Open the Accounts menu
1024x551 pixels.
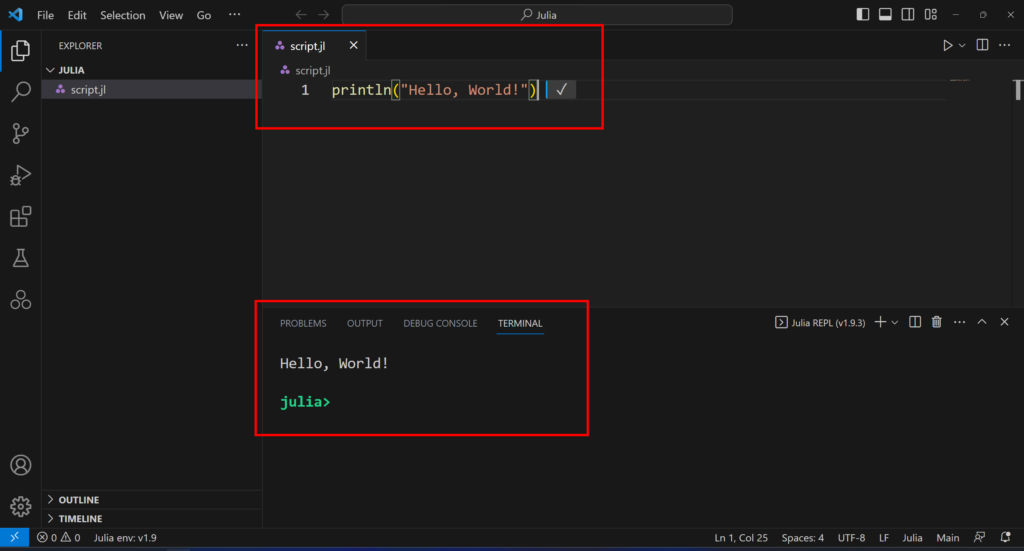(20, 465)
